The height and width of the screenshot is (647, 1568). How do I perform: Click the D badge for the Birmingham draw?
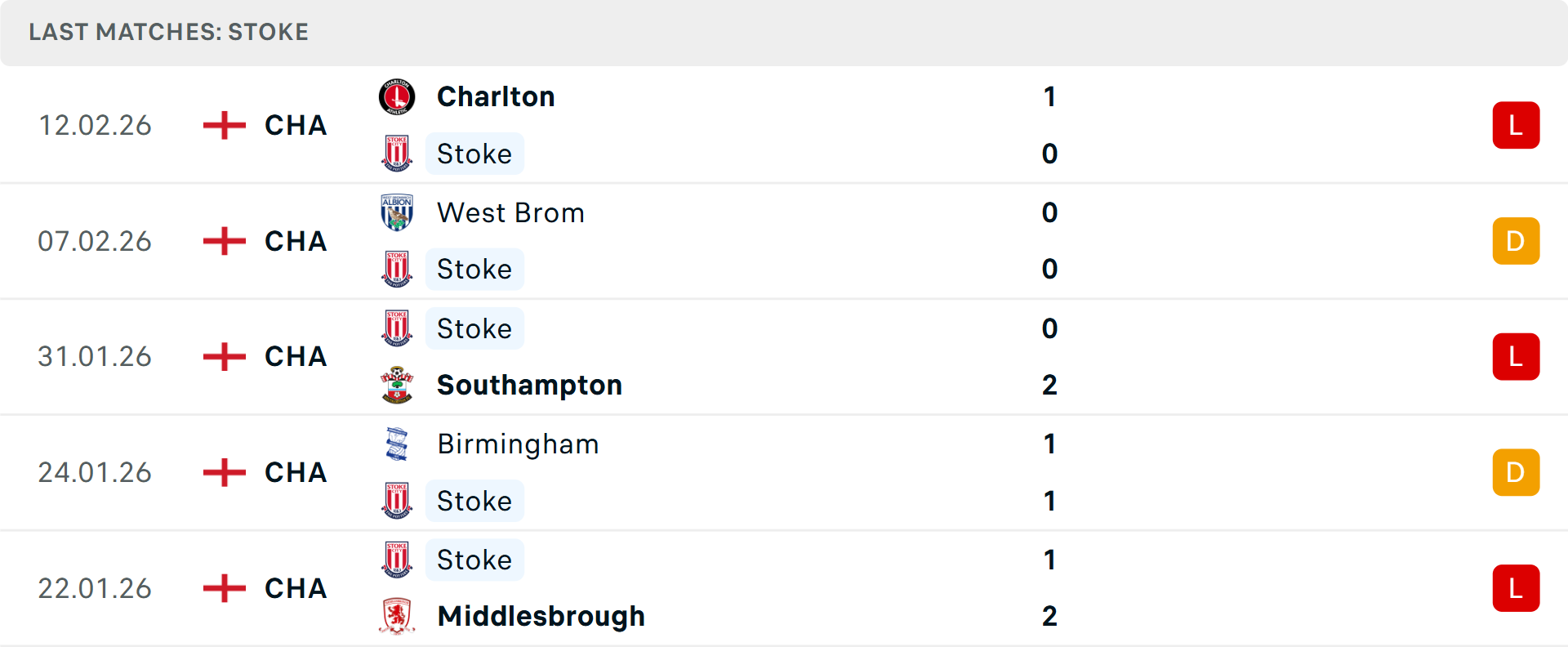1516,472
